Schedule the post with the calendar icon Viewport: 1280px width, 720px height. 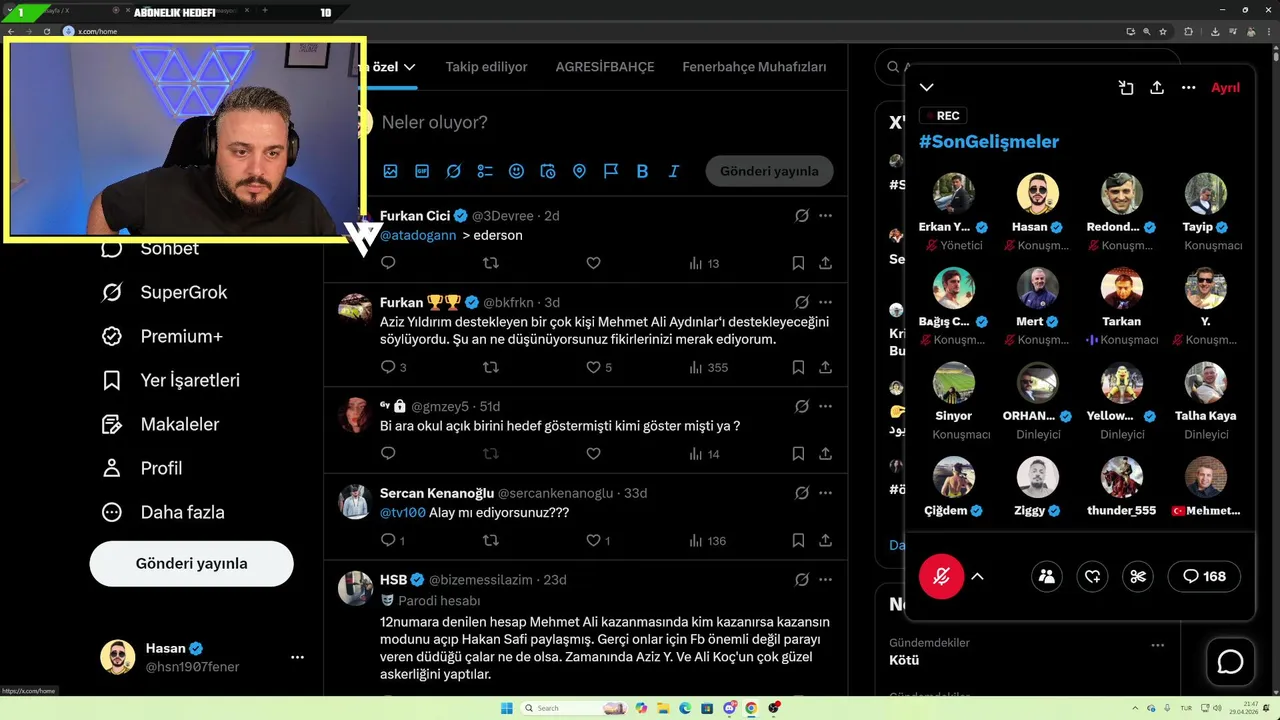click(x=548, y=171)
